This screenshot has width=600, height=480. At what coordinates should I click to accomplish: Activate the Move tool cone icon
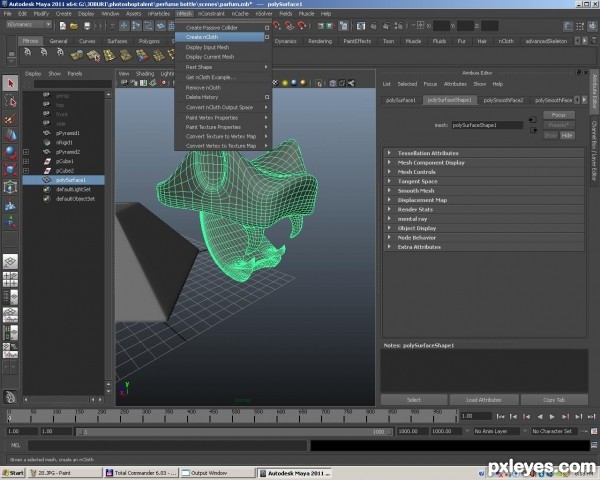pos(10,135)
